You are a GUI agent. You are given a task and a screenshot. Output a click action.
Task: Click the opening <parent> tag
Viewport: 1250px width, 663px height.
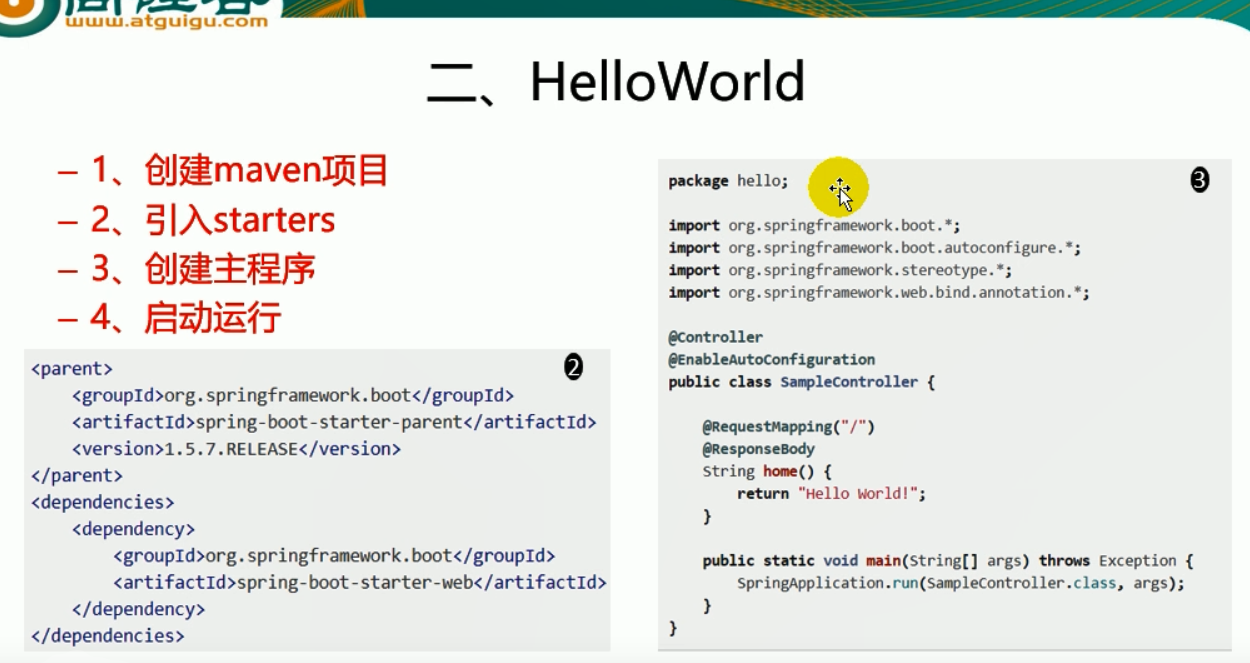click(x=72, y=369)
